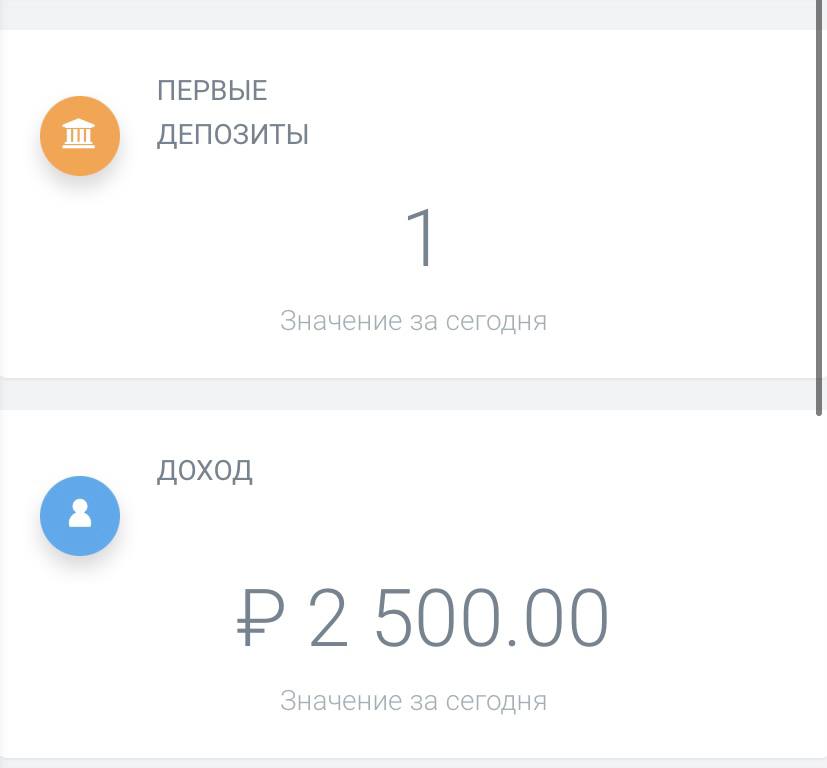Screen dimensions: 827x768
Task: Select the ДОХОД card heading
Action: (x=205, y=470)
